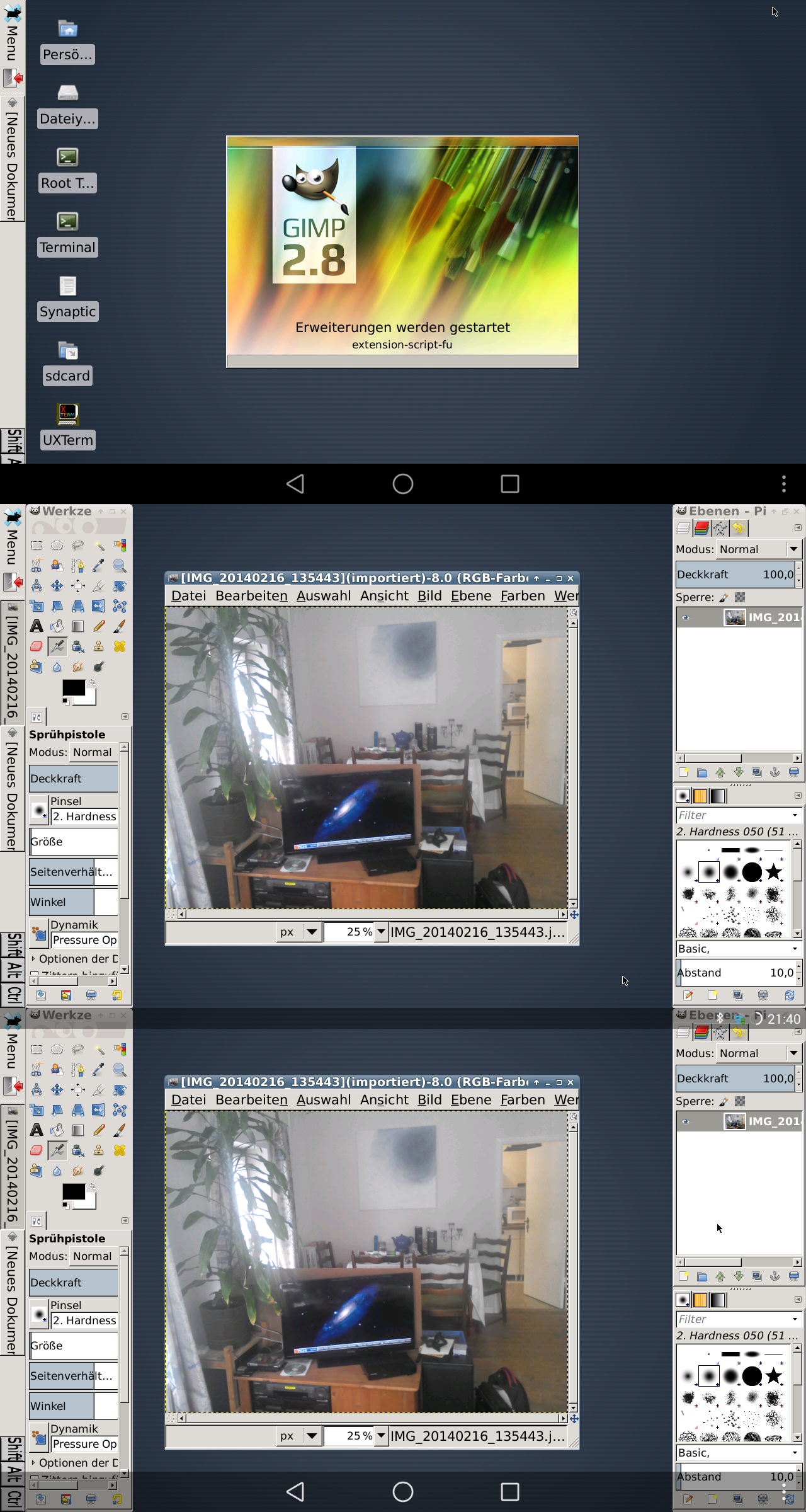Toggle lock pixels brush icon in middle screen Sperre
Viewport: 806px width, 1512px height.
click(724, 597)
